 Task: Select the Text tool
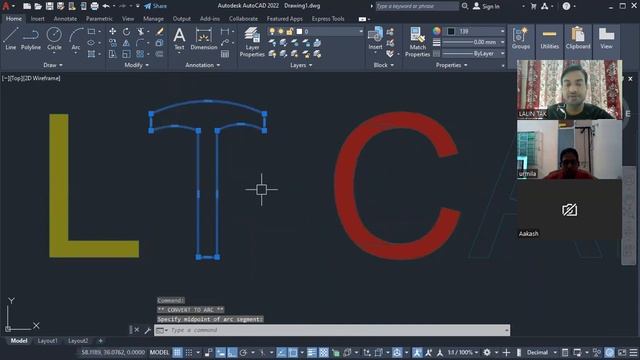tap(179, 39)
